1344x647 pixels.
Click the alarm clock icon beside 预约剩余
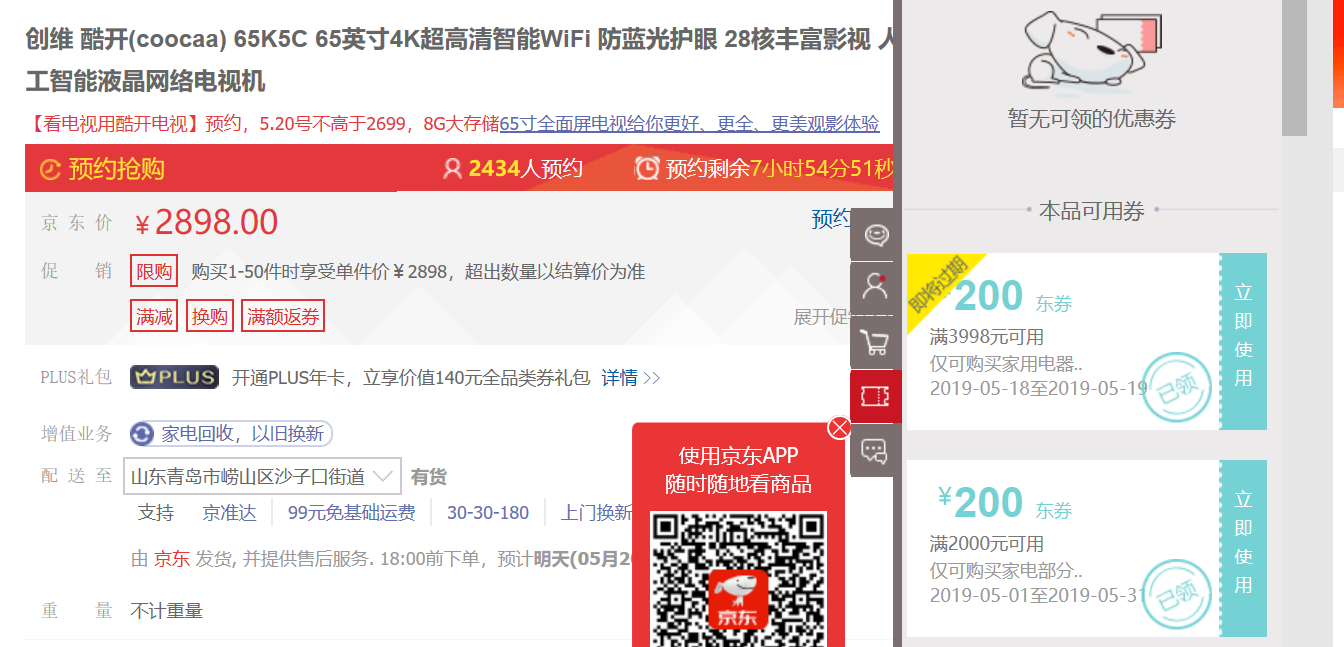(x=647, y=168)
